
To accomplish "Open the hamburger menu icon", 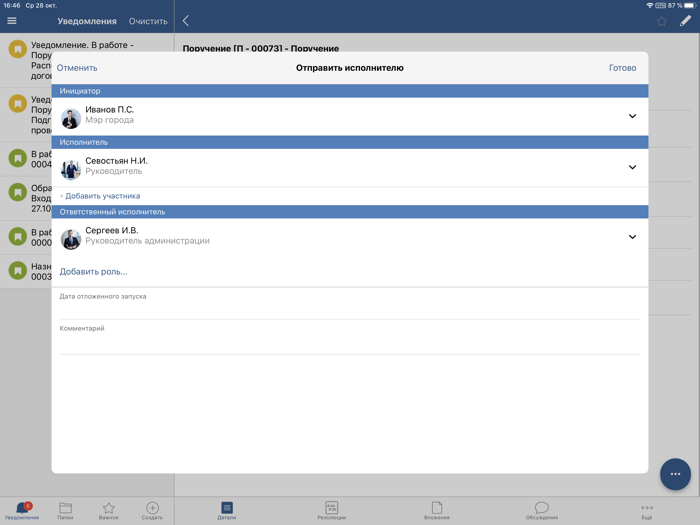I will 12,21.
